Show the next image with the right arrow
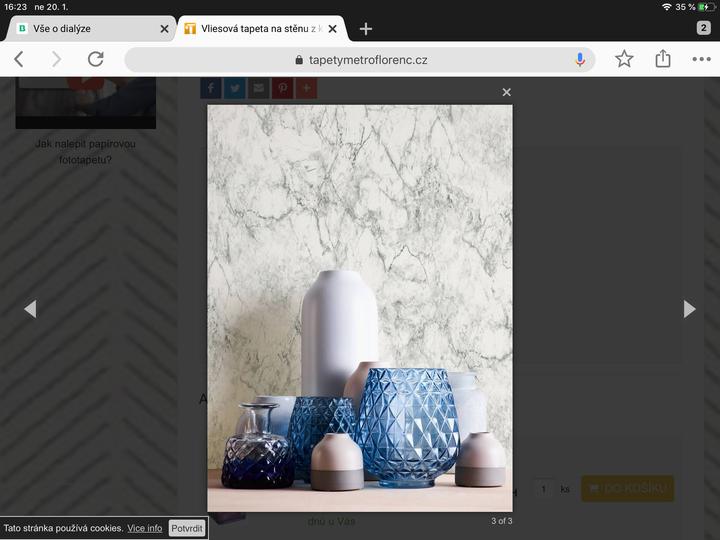 689,309
